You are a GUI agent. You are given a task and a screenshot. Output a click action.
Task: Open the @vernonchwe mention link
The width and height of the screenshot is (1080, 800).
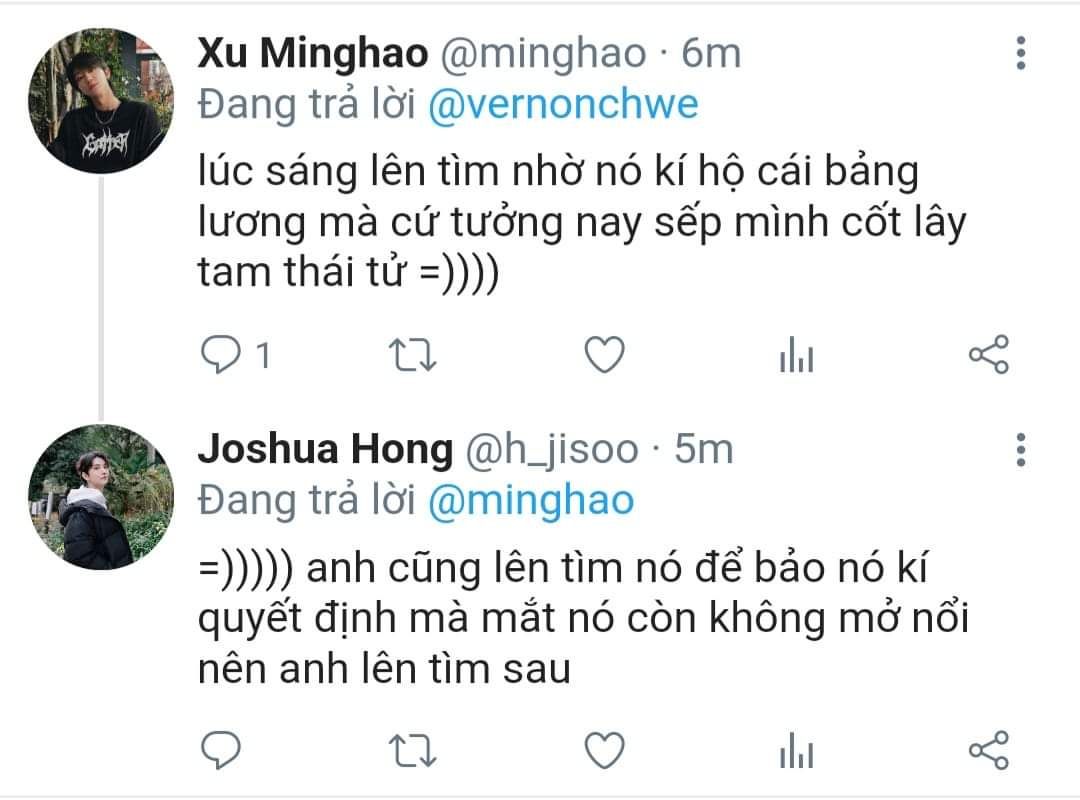(563, 105)
